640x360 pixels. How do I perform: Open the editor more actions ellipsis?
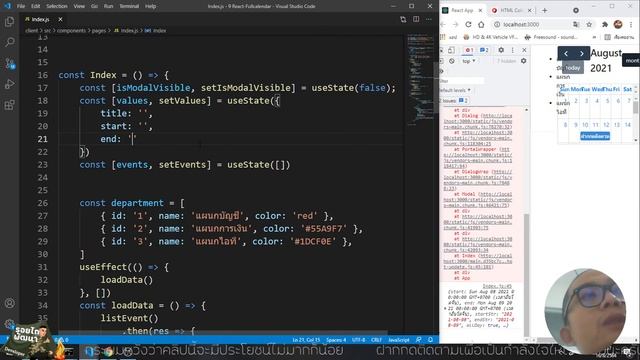[429, 19]
